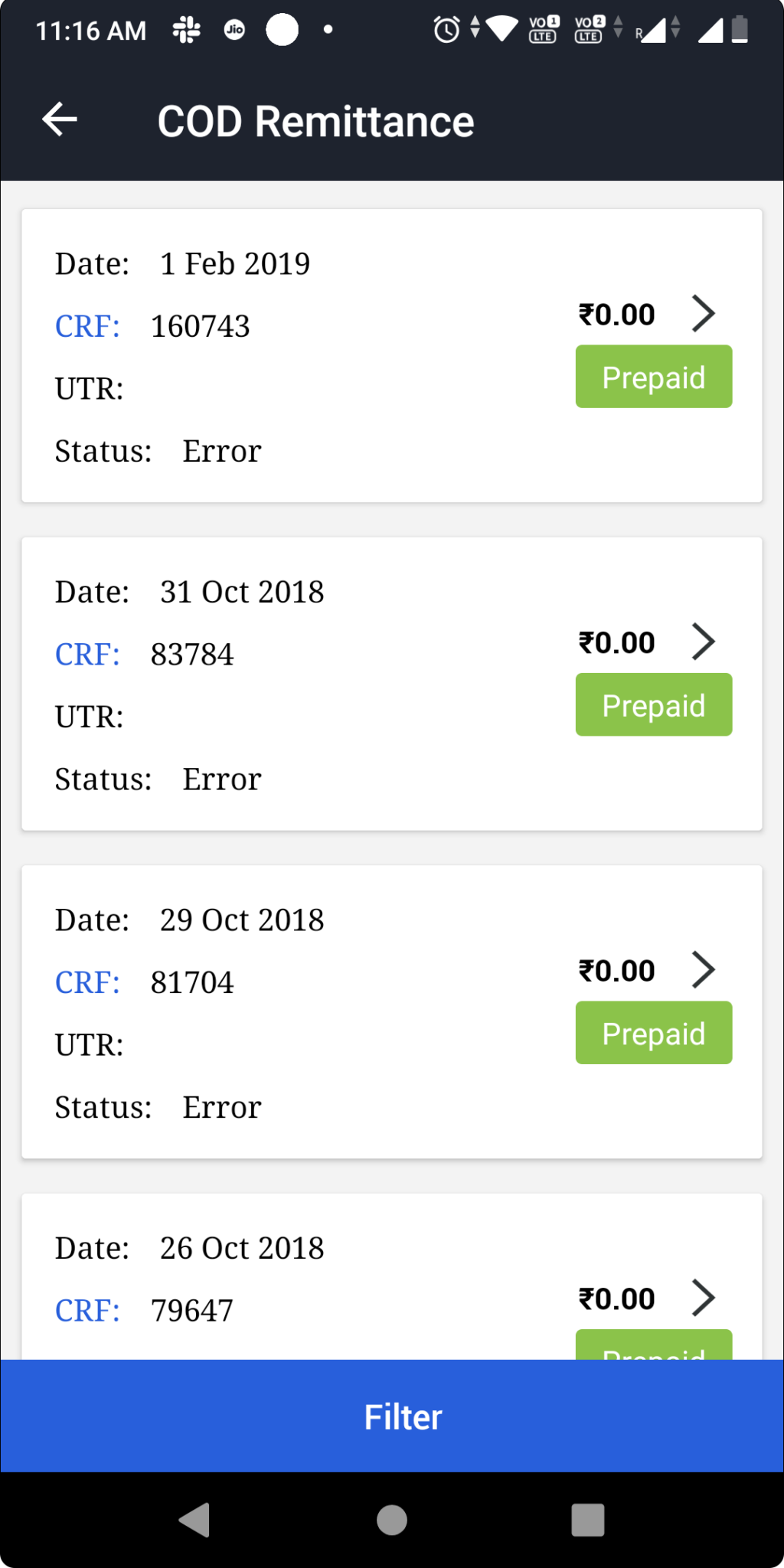Tap the alarm clock icon in status bar
Image resolution: width=784 pixels, height=1568 pixels.
[444, 30]
